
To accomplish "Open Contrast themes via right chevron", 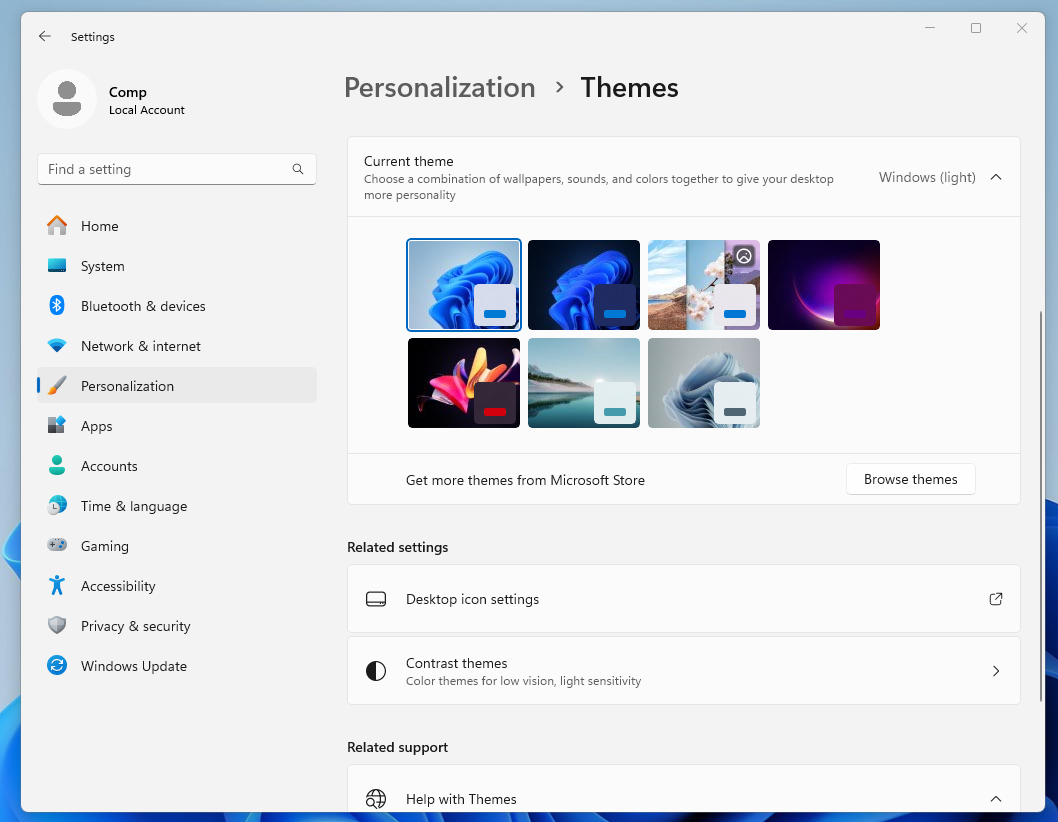I will (x=996, y=671).
